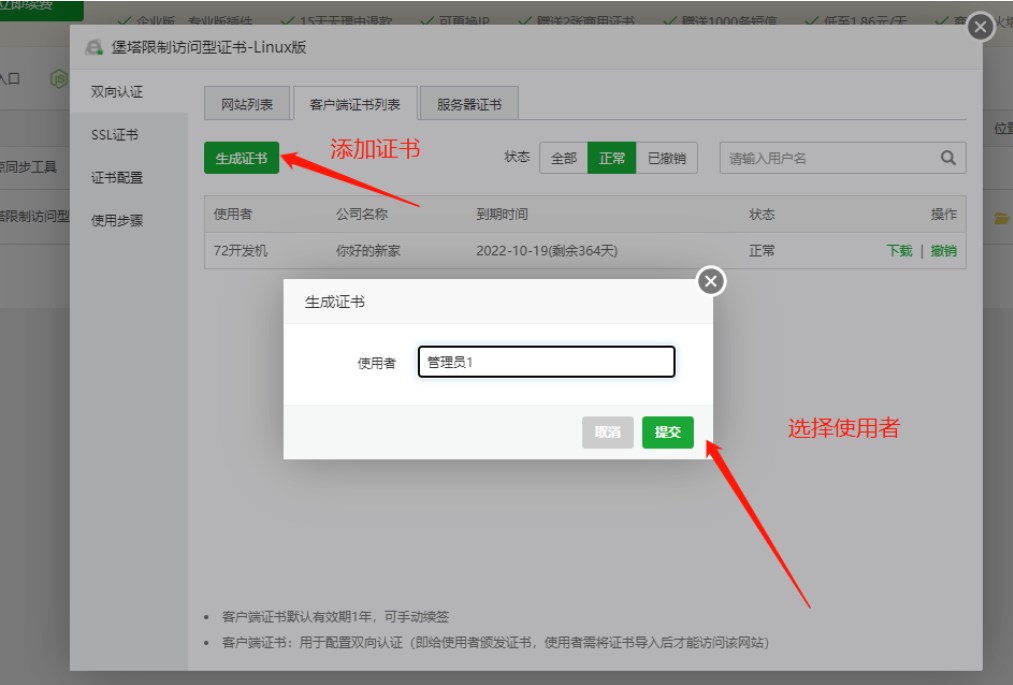This screenshot has height=685, width=1013.
Task: Close the 堡塔限制访问型证书 window
Action: (980, 28)
